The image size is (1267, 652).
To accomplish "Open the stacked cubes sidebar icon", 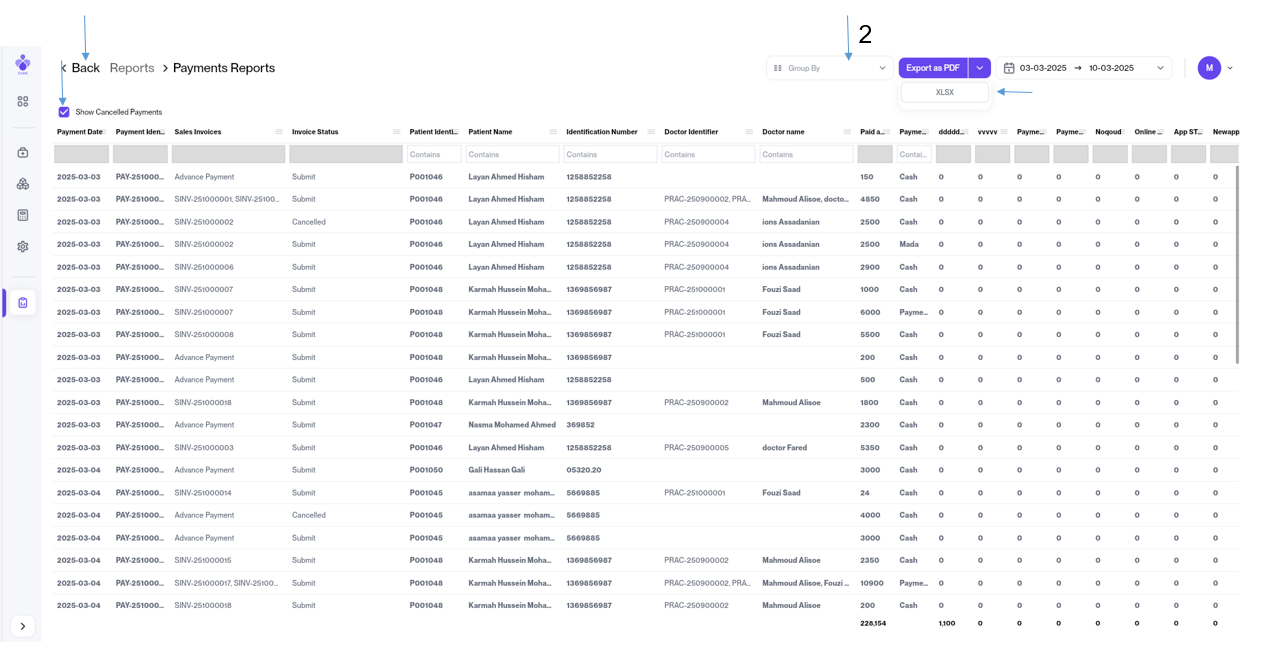I will (x=22, y=184).
